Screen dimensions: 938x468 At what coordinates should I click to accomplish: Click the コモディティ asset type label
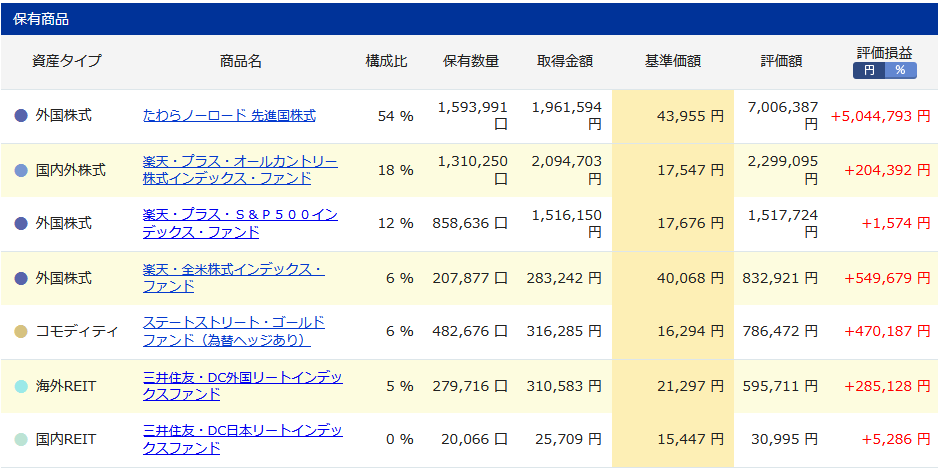pyautogui.click(x=77, y=332)
